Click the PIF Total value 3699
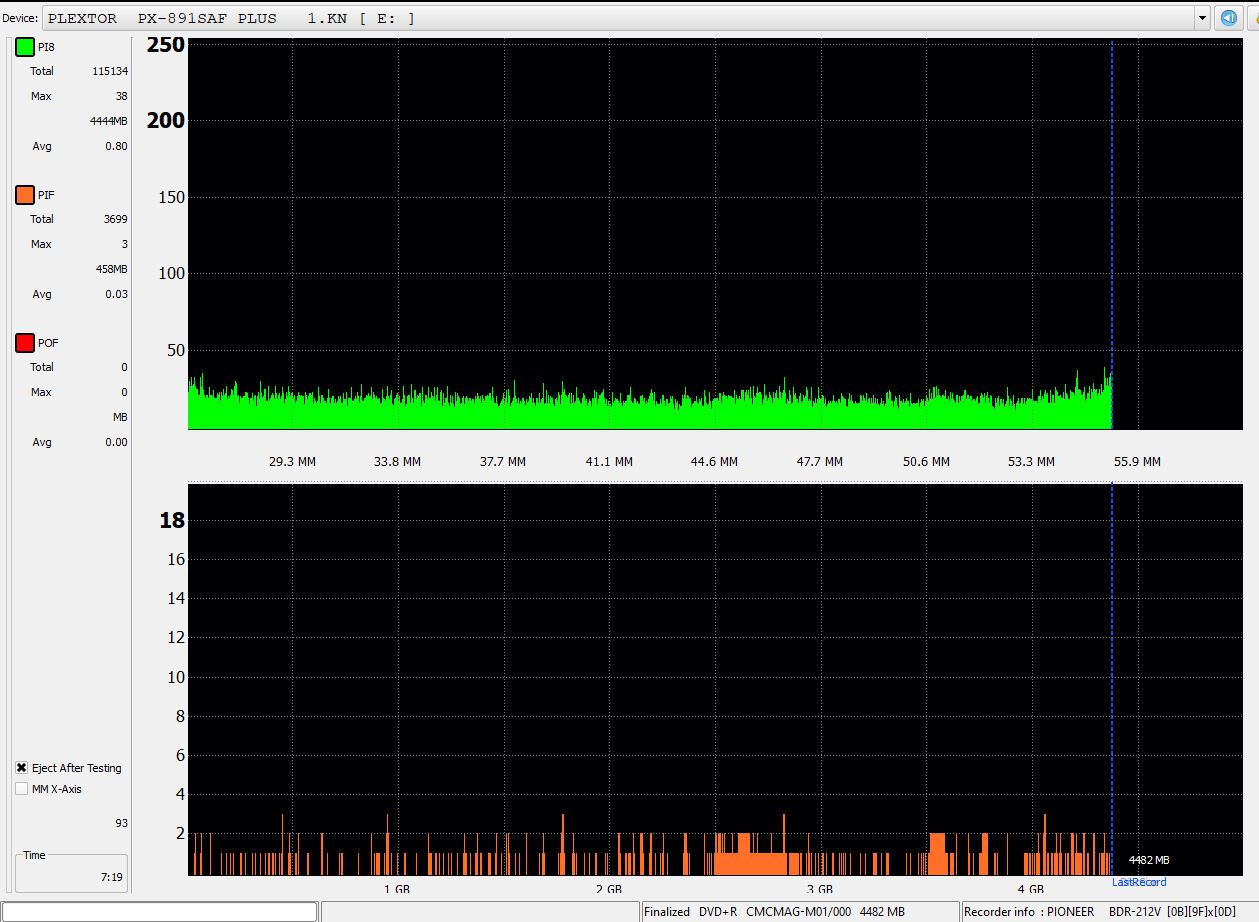The height and width of the screenshot is (922, 1259). click(x=115, y=219)
